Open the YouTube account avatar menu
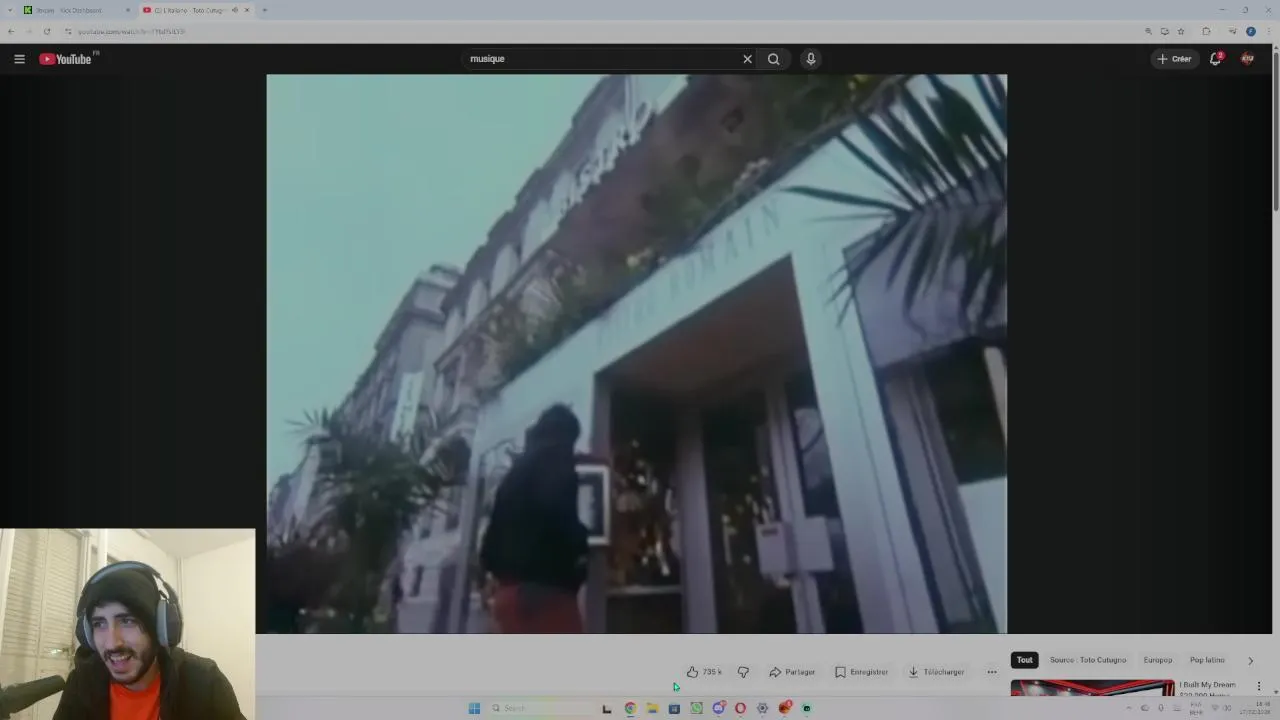The width and height of the screenshot is (1280, 720). (1247, 59)
